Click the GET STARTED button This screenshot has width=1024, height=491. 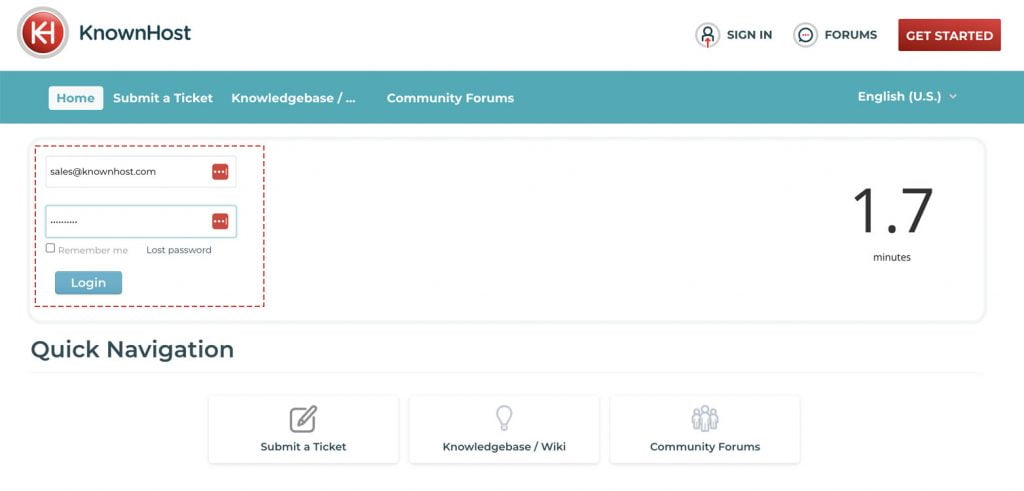[x=949, y=35]
